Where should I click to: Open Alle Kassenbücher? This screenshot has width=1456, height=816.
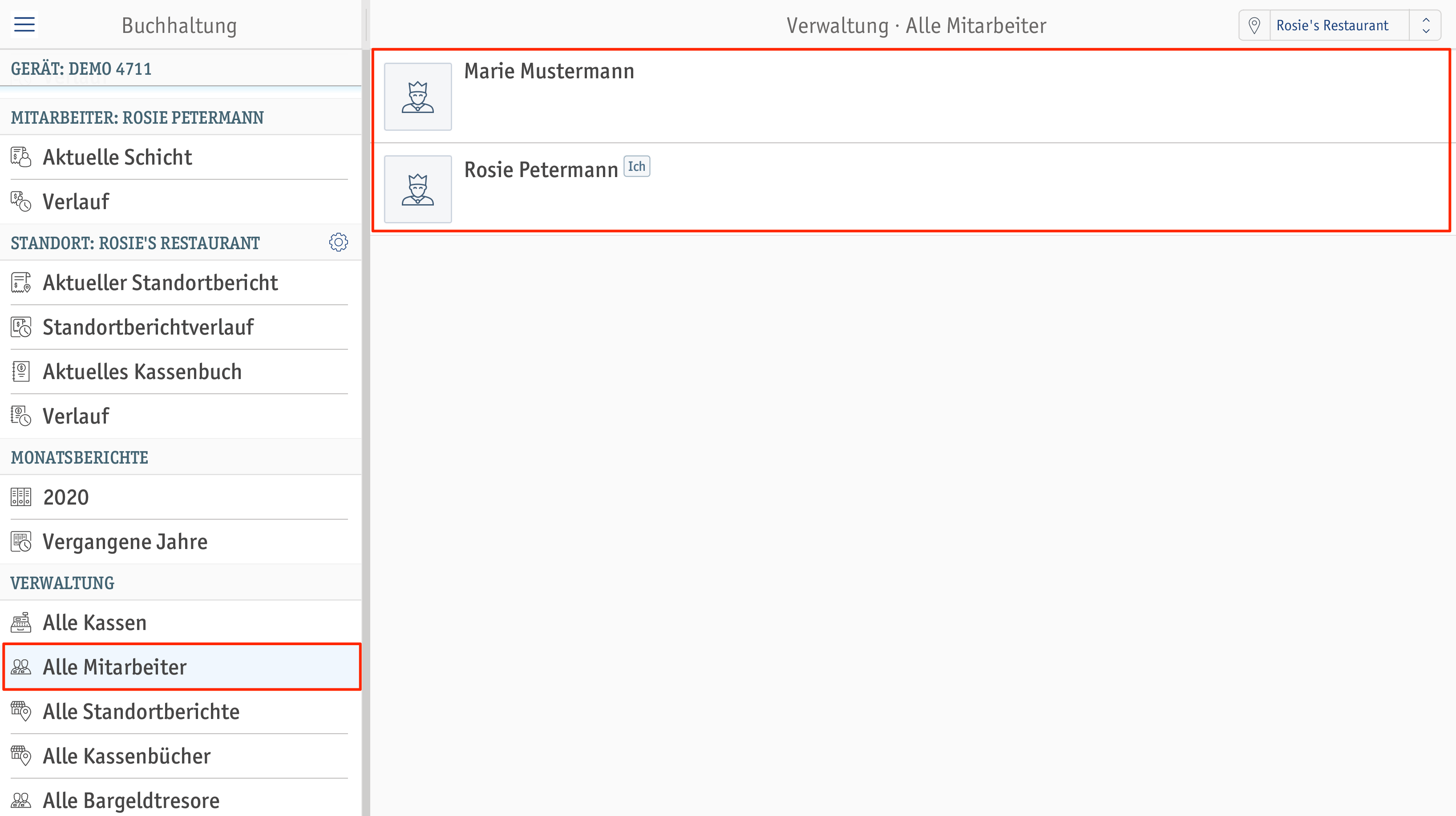180,757
